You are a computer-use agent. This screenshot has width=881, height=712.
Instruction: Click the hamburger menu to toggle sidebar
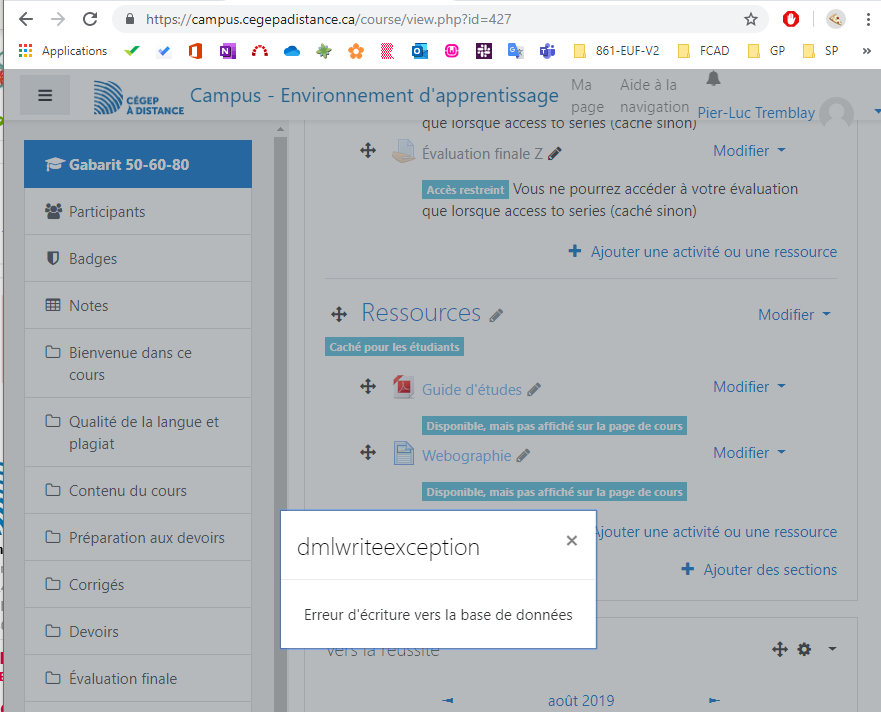click(45, 95)
